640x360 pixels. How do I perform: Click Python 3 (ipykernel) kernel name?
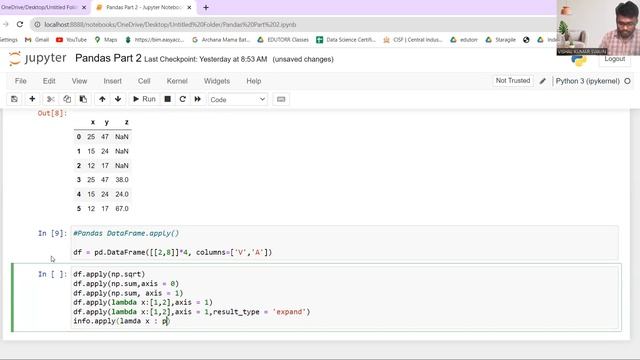587,81
